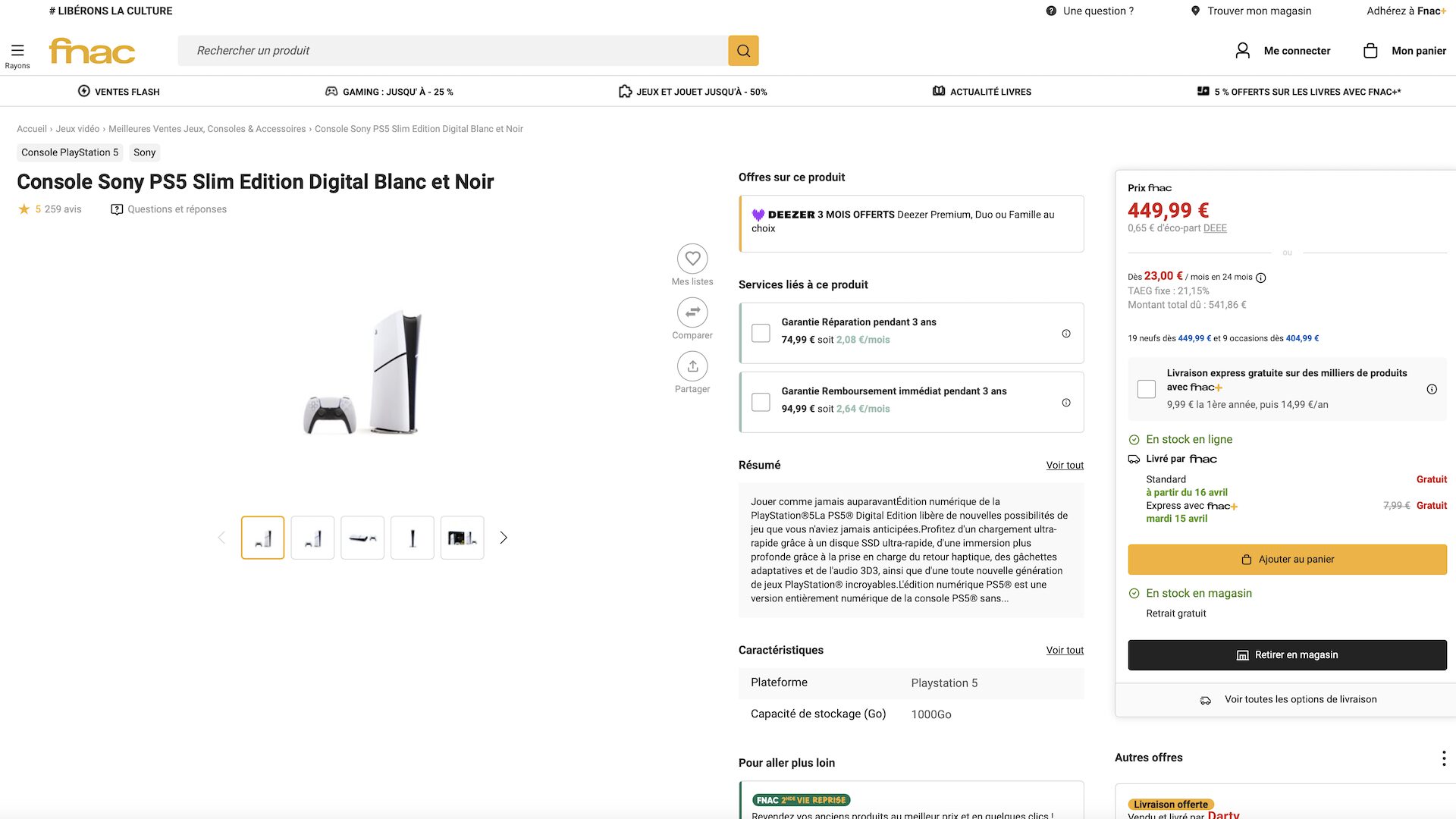This screenshot has height=819, width=1456.
Task: Click the main PS5 product image
Action: tap(362, 372)
